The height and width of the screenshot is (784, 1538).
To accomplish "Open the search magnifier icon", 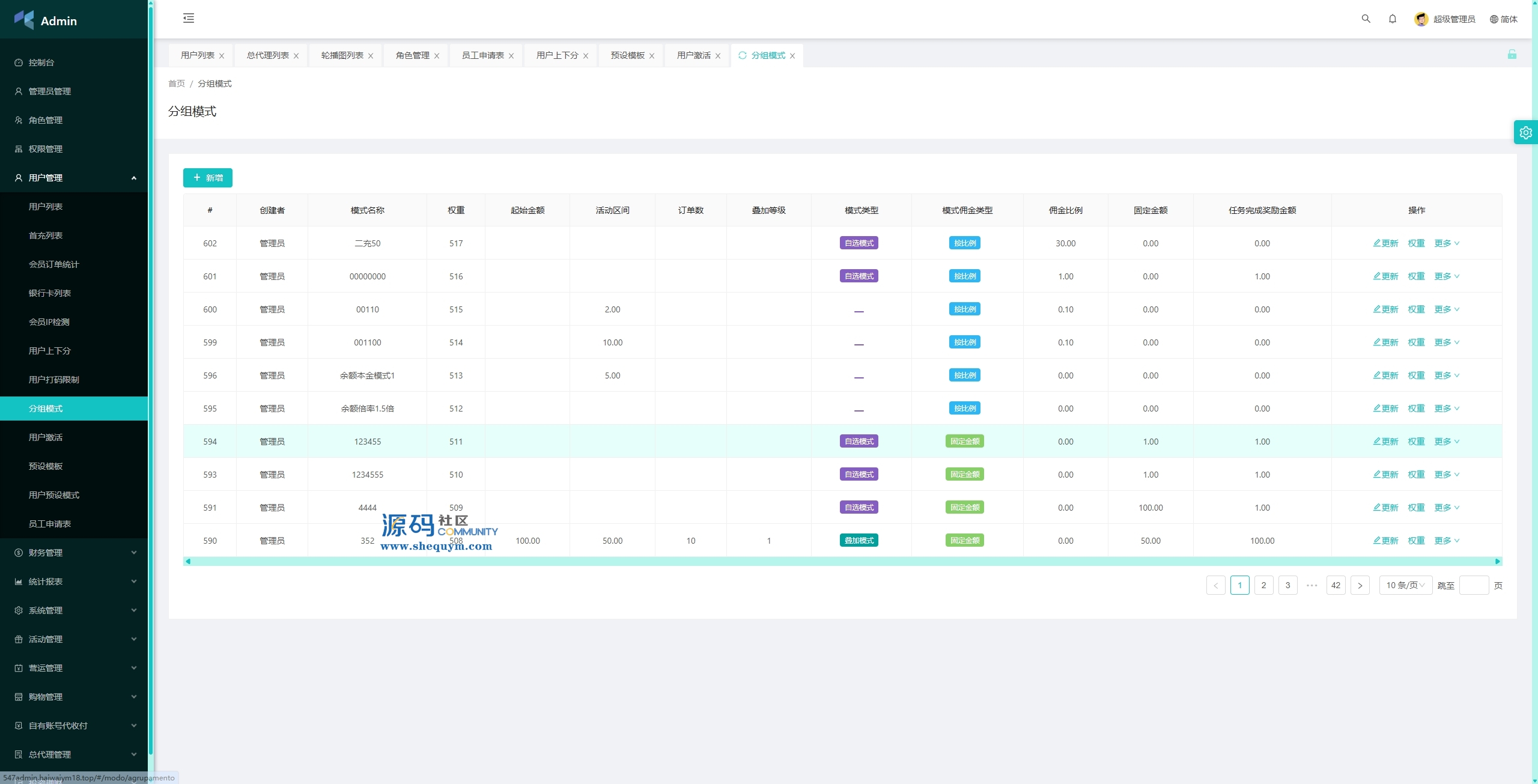I will click(x=1366, y=19).
